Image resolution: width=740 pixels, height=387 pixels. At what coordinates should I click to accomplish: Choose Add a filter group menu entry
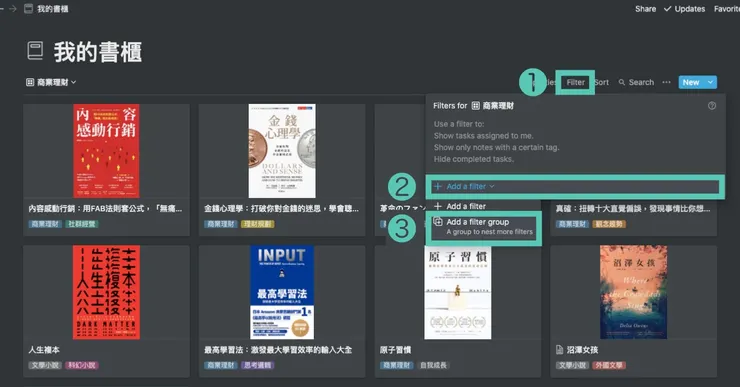(x=484, y=227)
